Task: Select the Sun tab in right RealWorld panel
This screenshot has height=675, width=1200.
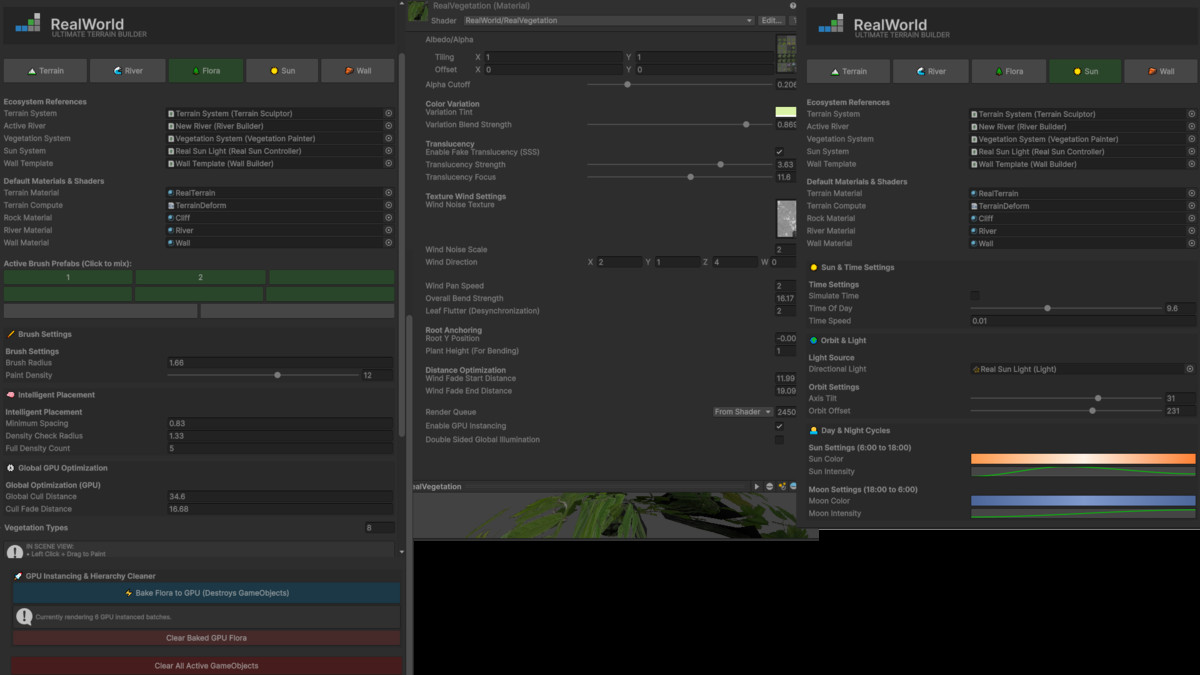Action: pyautogui.click(x=1085, y=71)
